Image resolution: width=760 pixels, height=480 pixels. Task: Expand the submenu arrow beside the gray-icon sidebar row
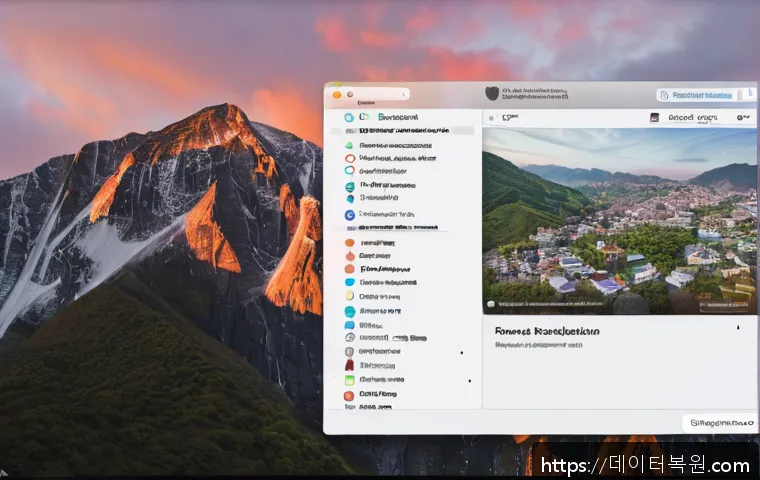(x=461, y=352)
